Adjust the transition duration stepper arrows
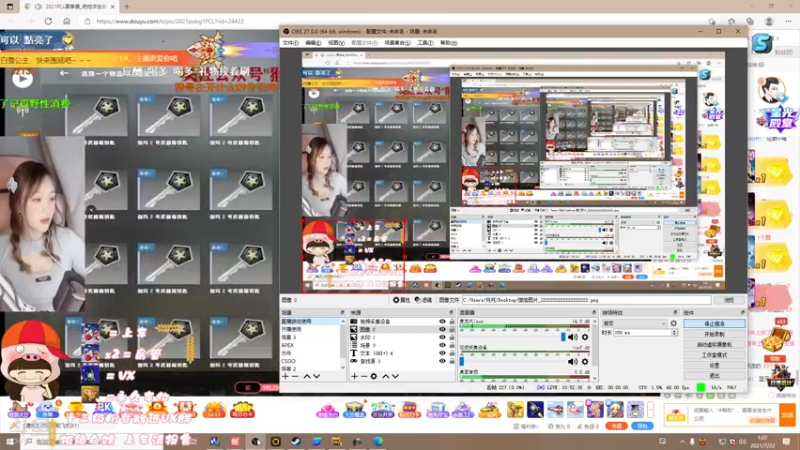This screenshot has width=800, height=450. coord(674,333)
